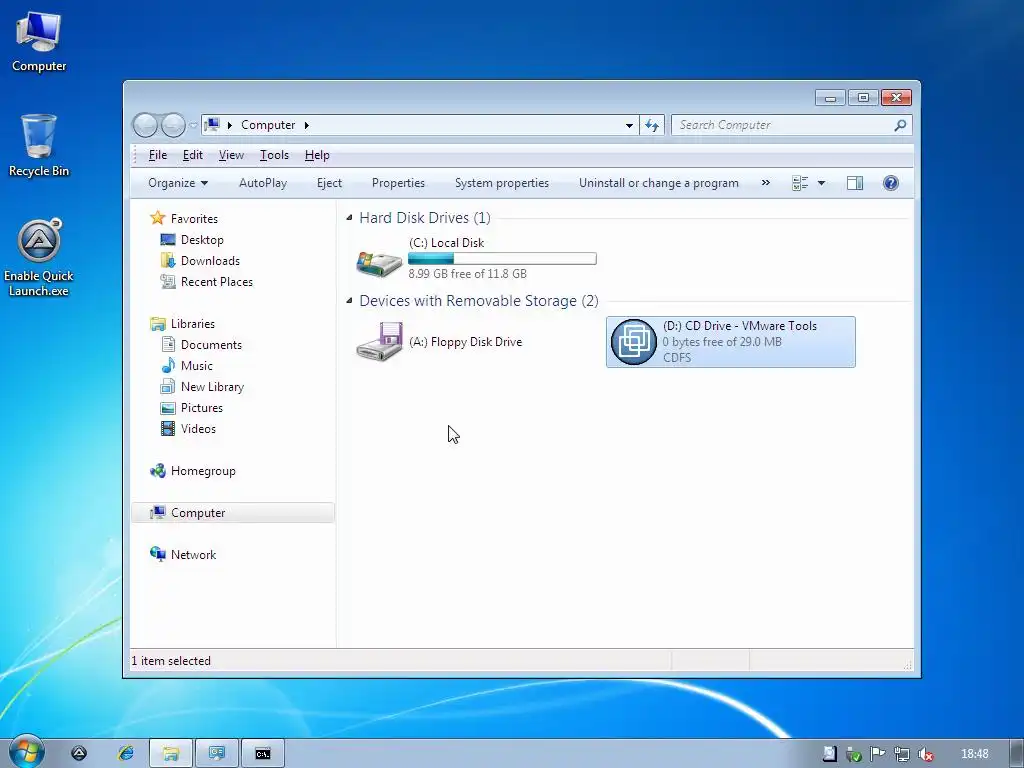Click the Action Center flag tray icon

878,754
